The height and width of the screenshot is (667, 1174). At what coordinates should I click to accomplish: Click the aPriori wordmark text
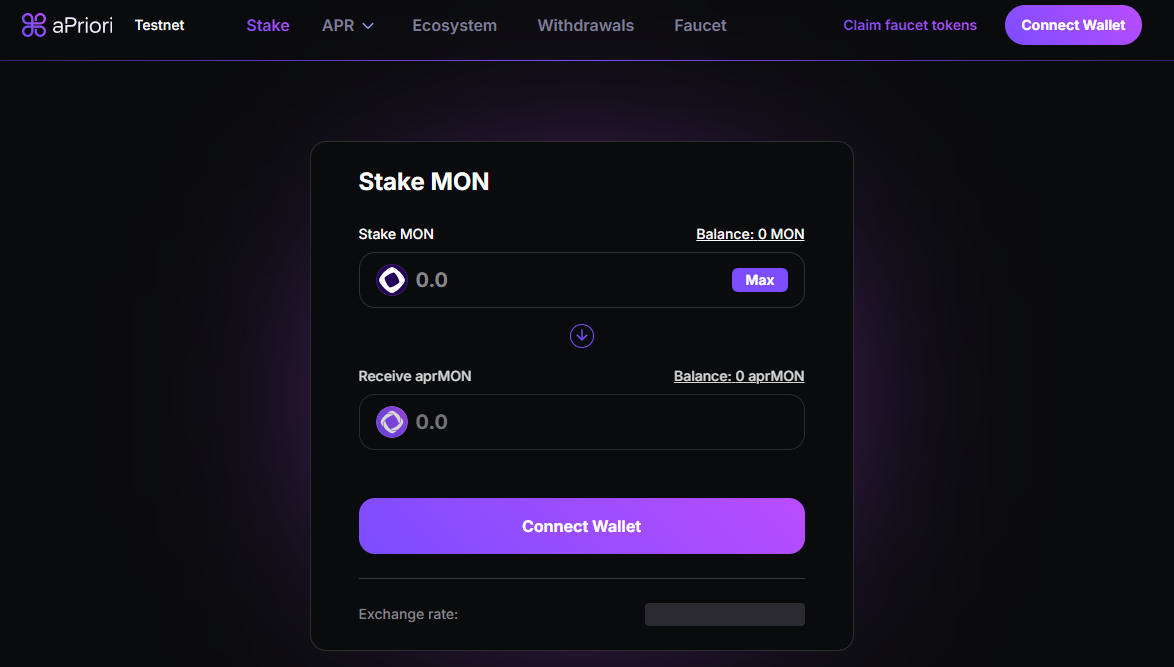click(85, 24)
